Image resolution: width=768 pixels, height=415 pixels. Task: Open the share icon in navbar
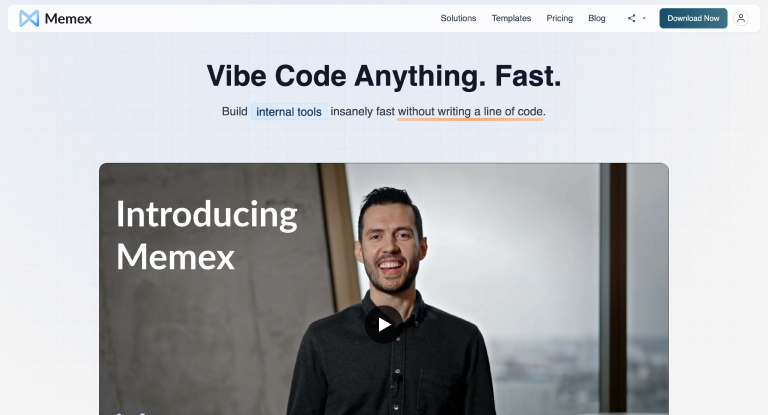[x=631, y=18]
